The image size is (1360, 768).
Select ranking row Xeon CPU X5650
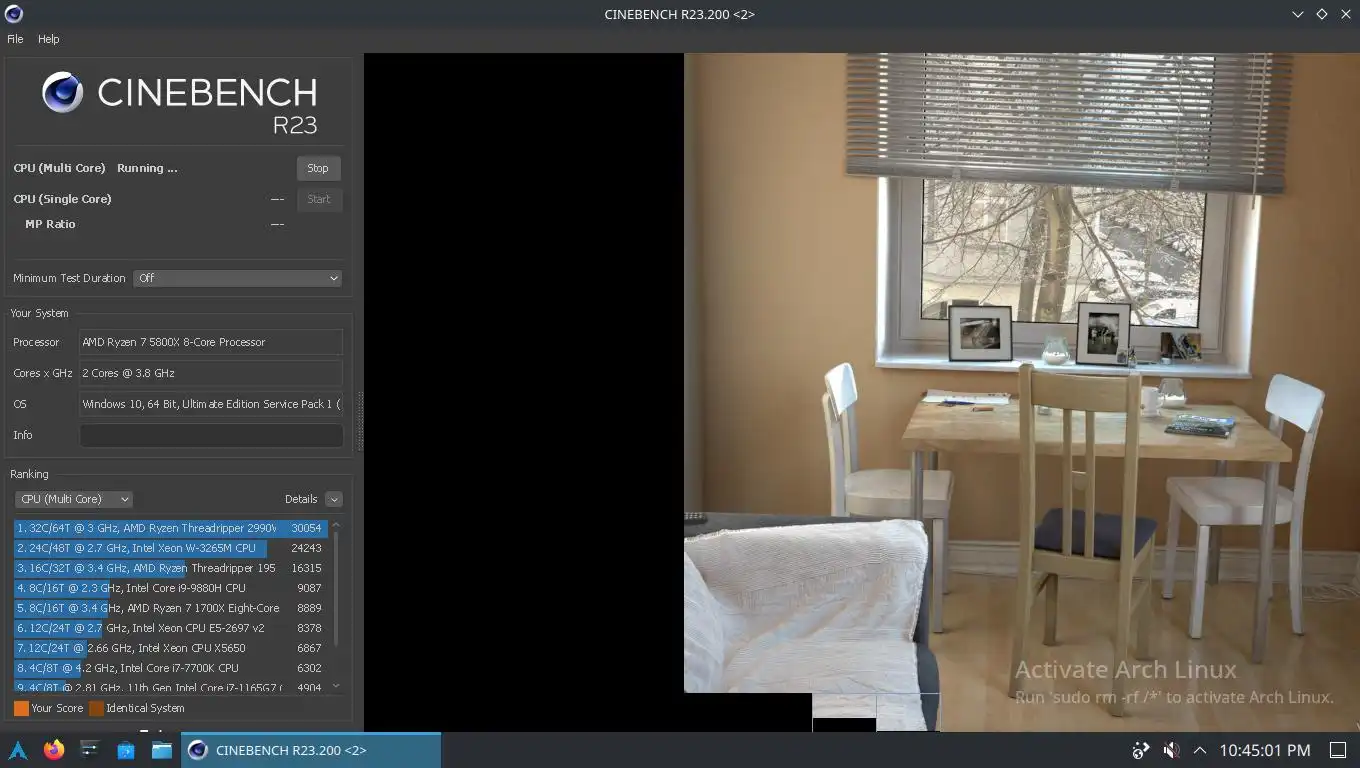170,648
